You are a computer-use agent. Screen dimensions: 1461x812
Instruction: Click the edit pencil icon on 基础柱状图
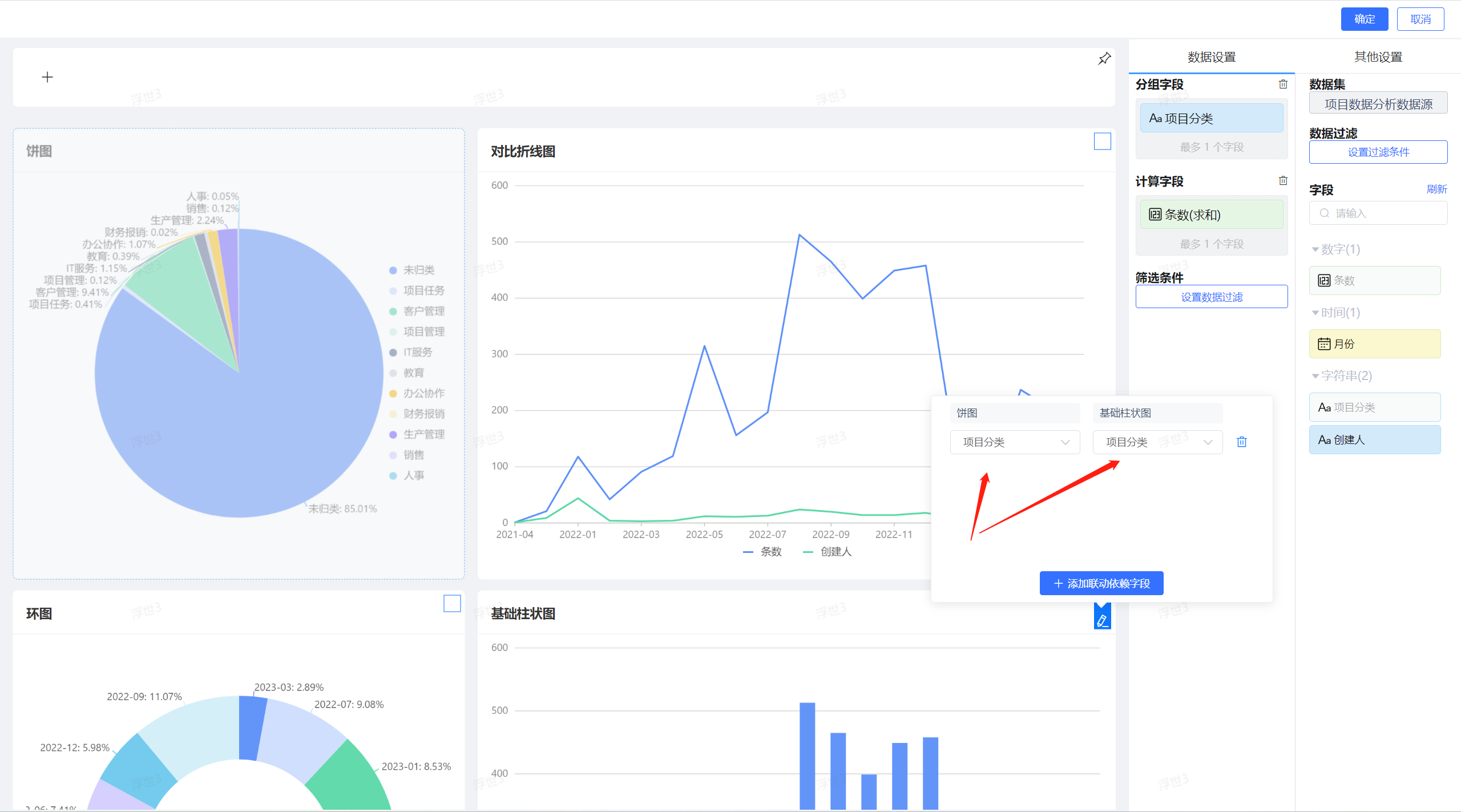pos(1102,620)
